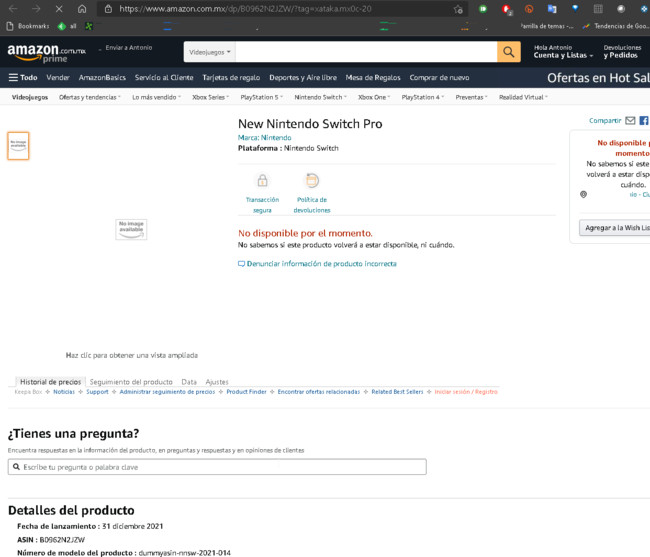Select the No image available thumbnail
The height and width of the screenshot is (557, 650).
coord(18,146)
